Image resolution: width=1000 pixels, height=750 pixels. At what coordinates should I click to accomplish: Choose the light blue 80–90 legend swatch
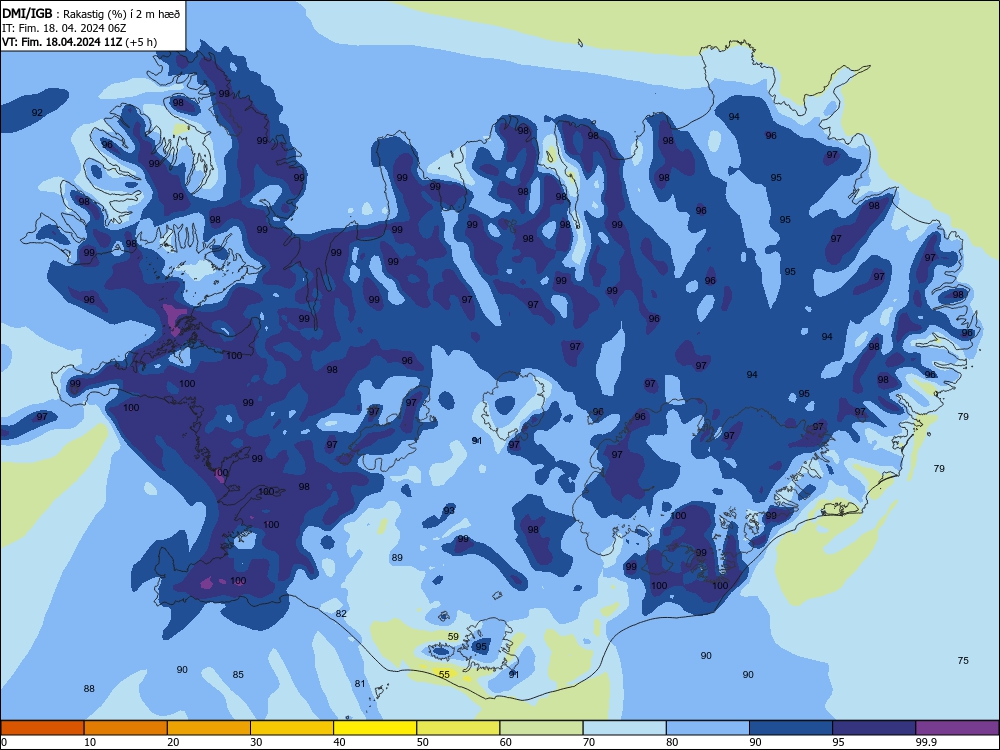click(x=708, y=728)
